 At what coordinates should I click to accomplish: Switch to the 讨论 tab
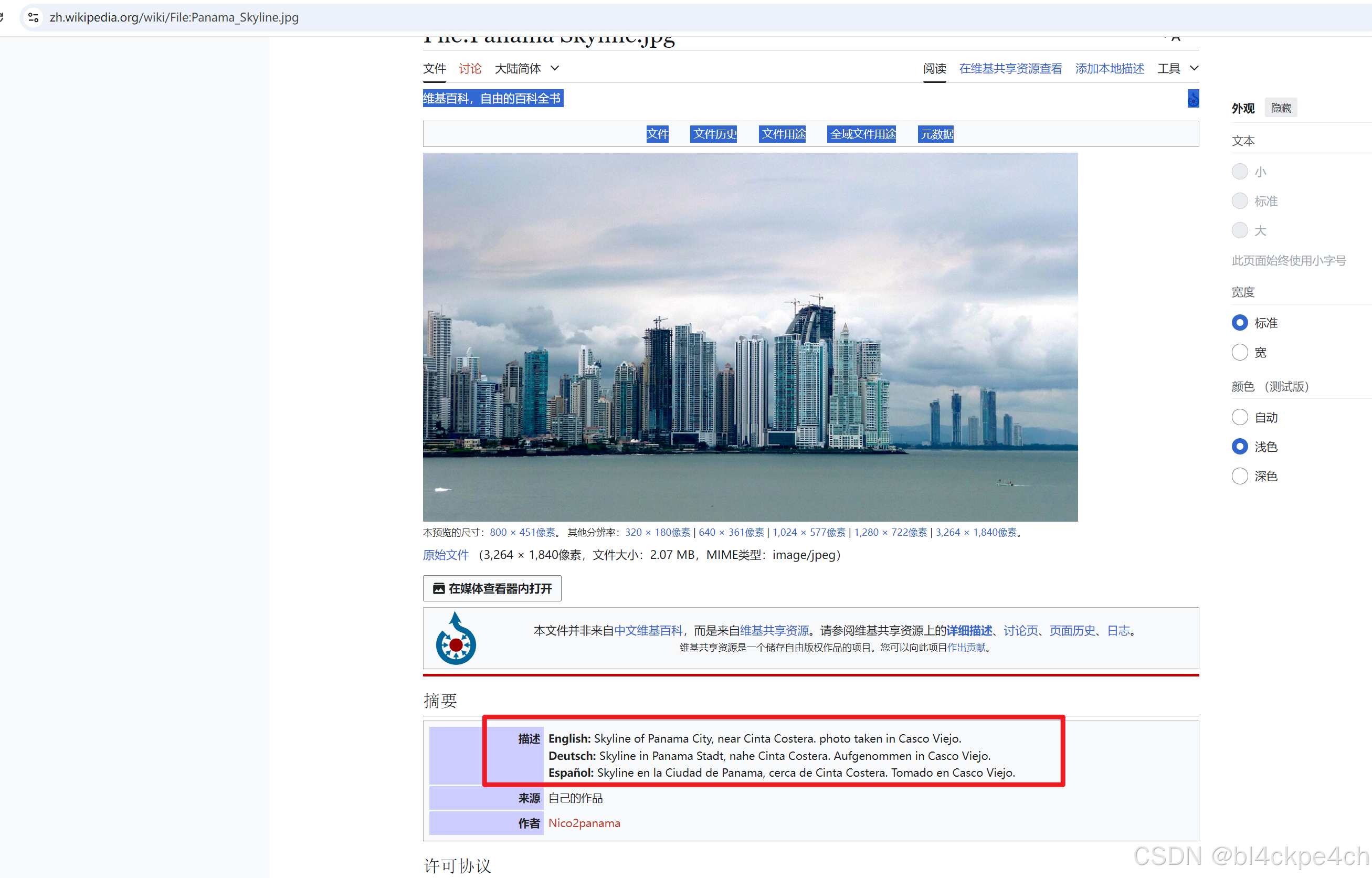tap(470, 68)
